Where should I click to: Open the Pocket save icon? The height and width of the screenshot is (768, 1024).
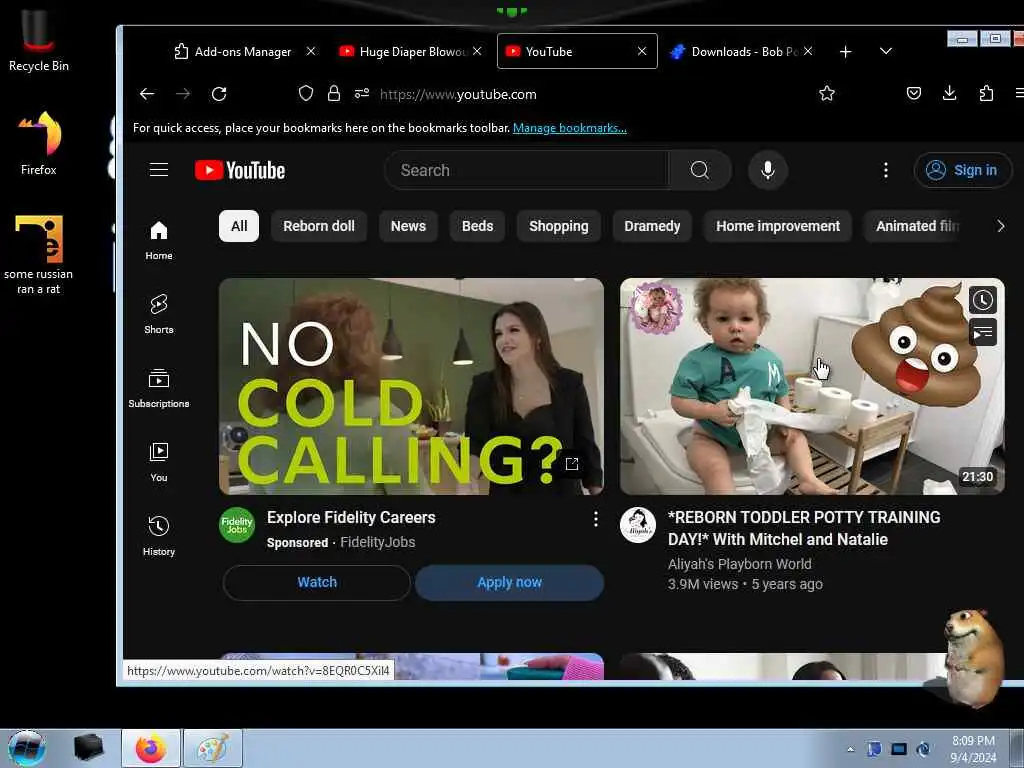[914, 93]
